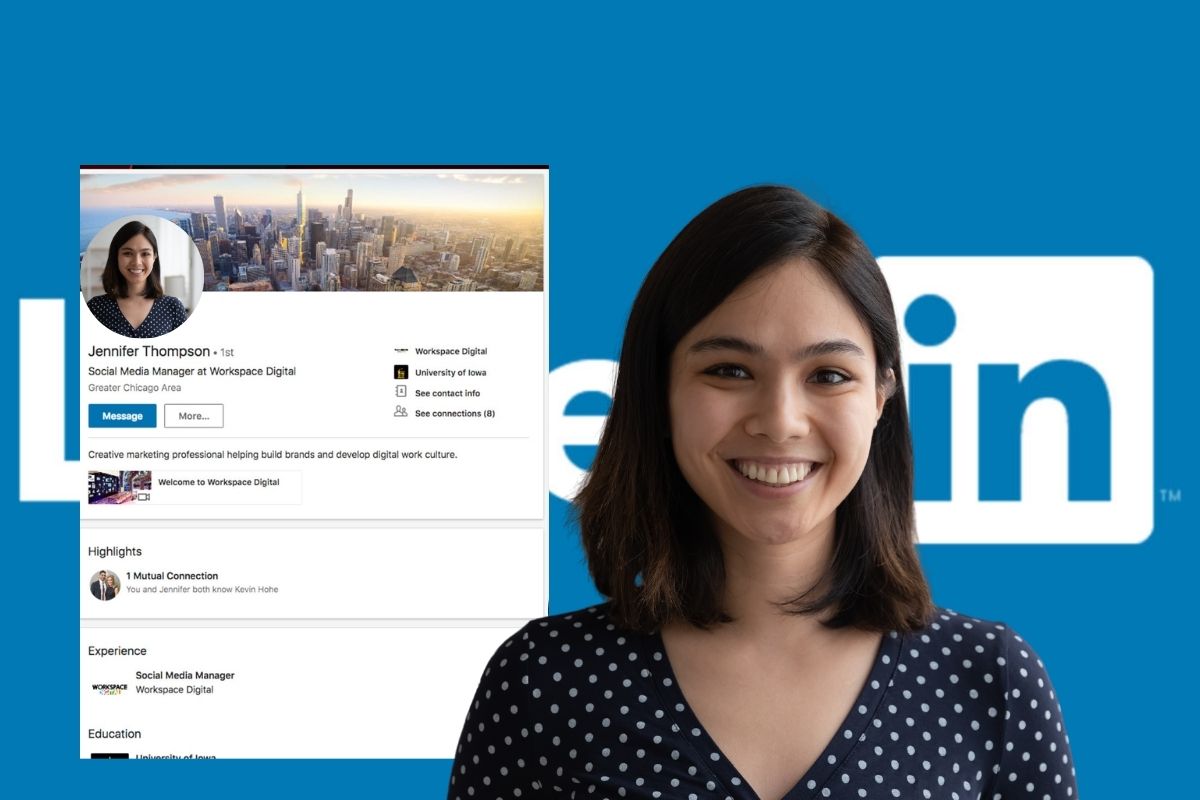
Task: Click the Workspace Digital logo in sidebar
Action: point(401,351)
